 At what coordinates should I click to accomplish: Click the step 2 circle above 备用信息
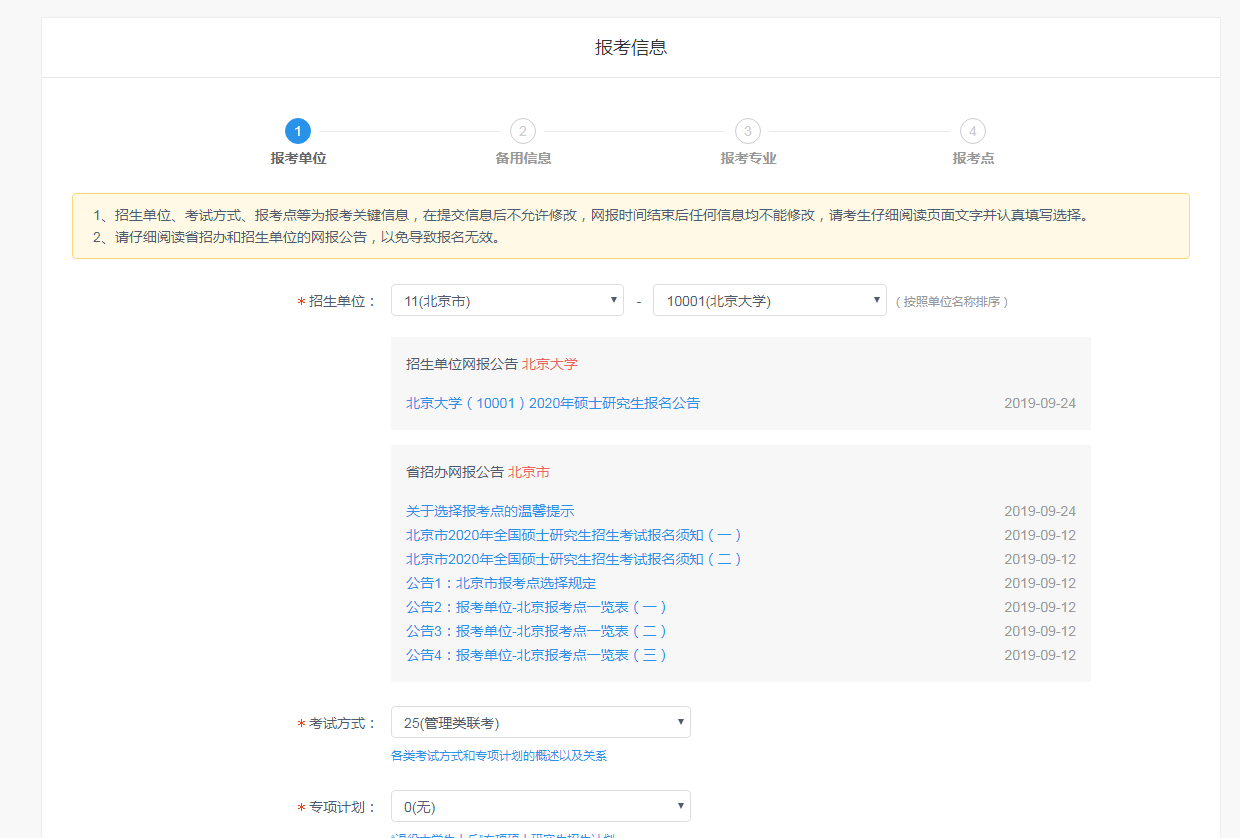point(522,130)
